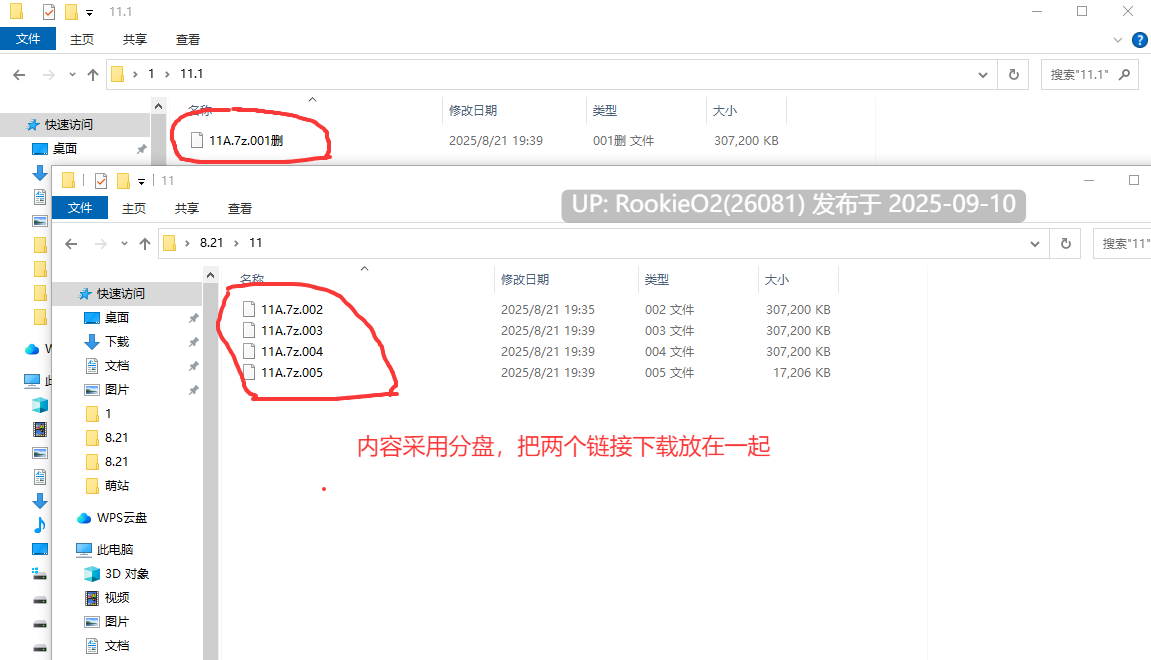Select 桌面 in 11.1 window sidebar
The image size is (1151, 660).
[65, 148]
